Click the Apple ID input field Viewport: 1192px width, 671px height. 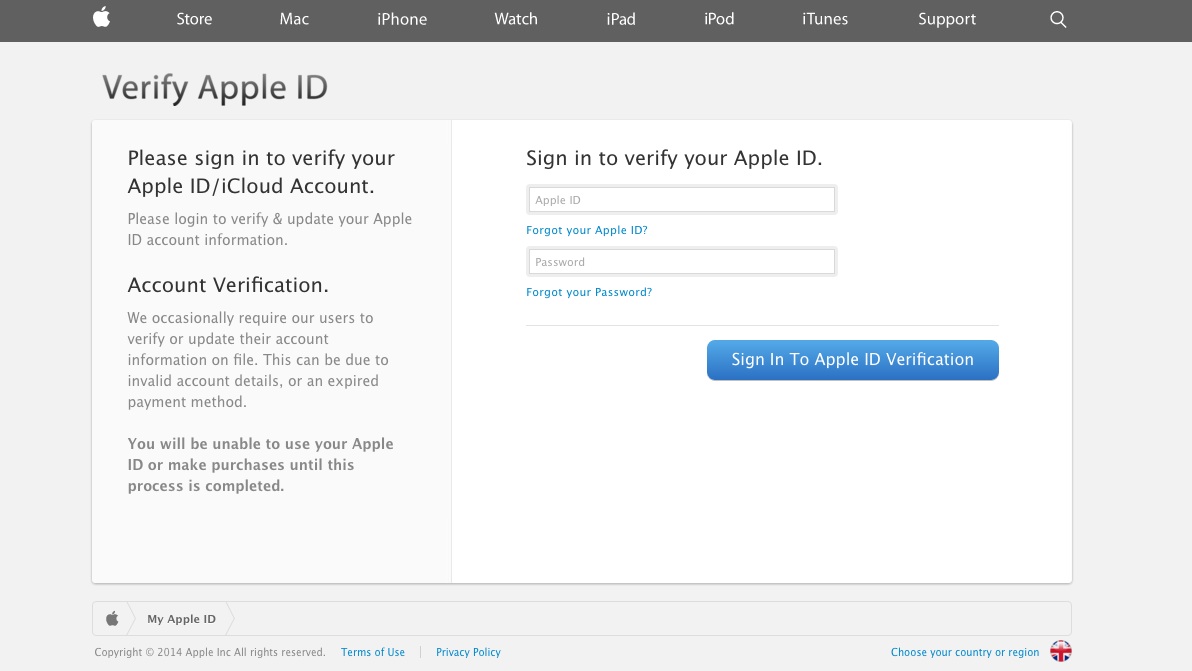pyautogui.click(x=681, y=199)
